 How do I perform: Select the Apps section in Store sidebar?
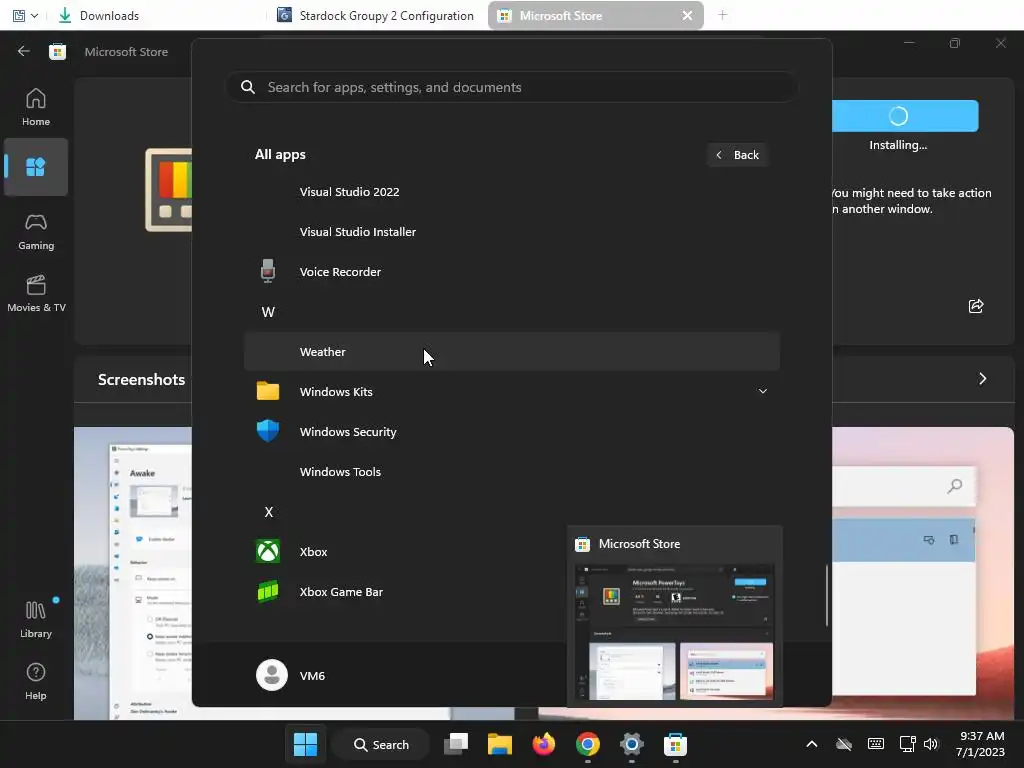pyautogui.click(x=36, y=167)
